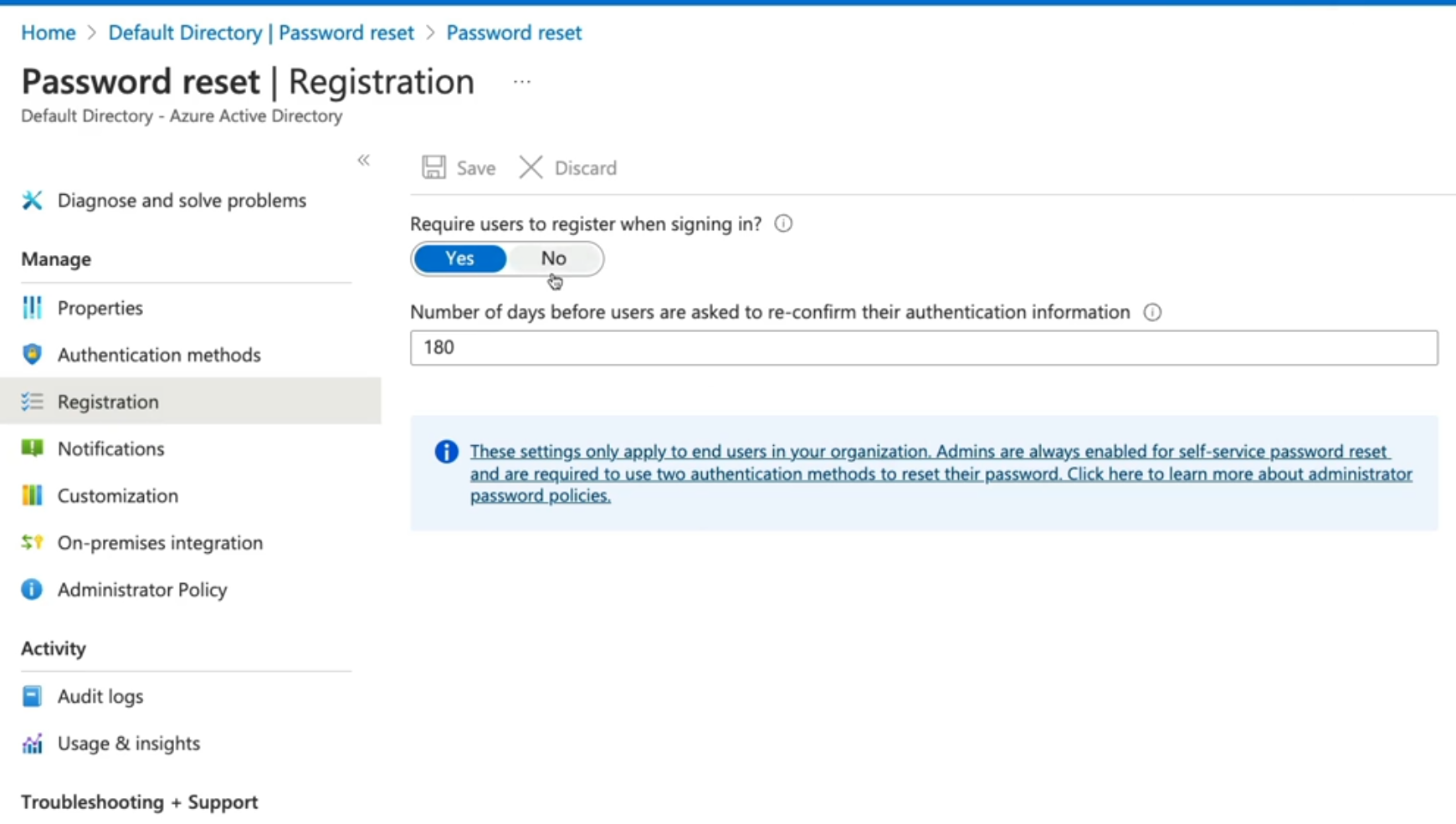Open the Administrator Policy menu item
Screen dimensions: 1456x824
click(x=142, y=590)
